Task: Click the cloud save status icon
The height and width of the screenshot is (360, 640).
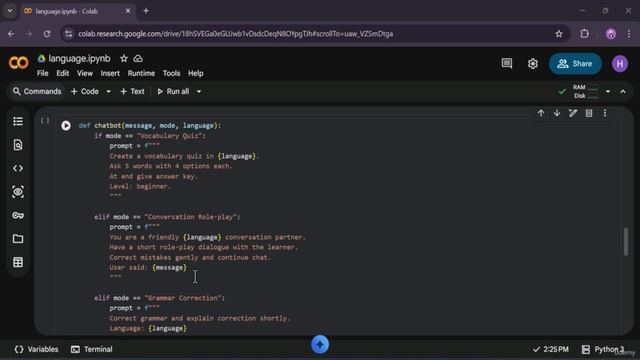Action: click(x=138, y=59)
